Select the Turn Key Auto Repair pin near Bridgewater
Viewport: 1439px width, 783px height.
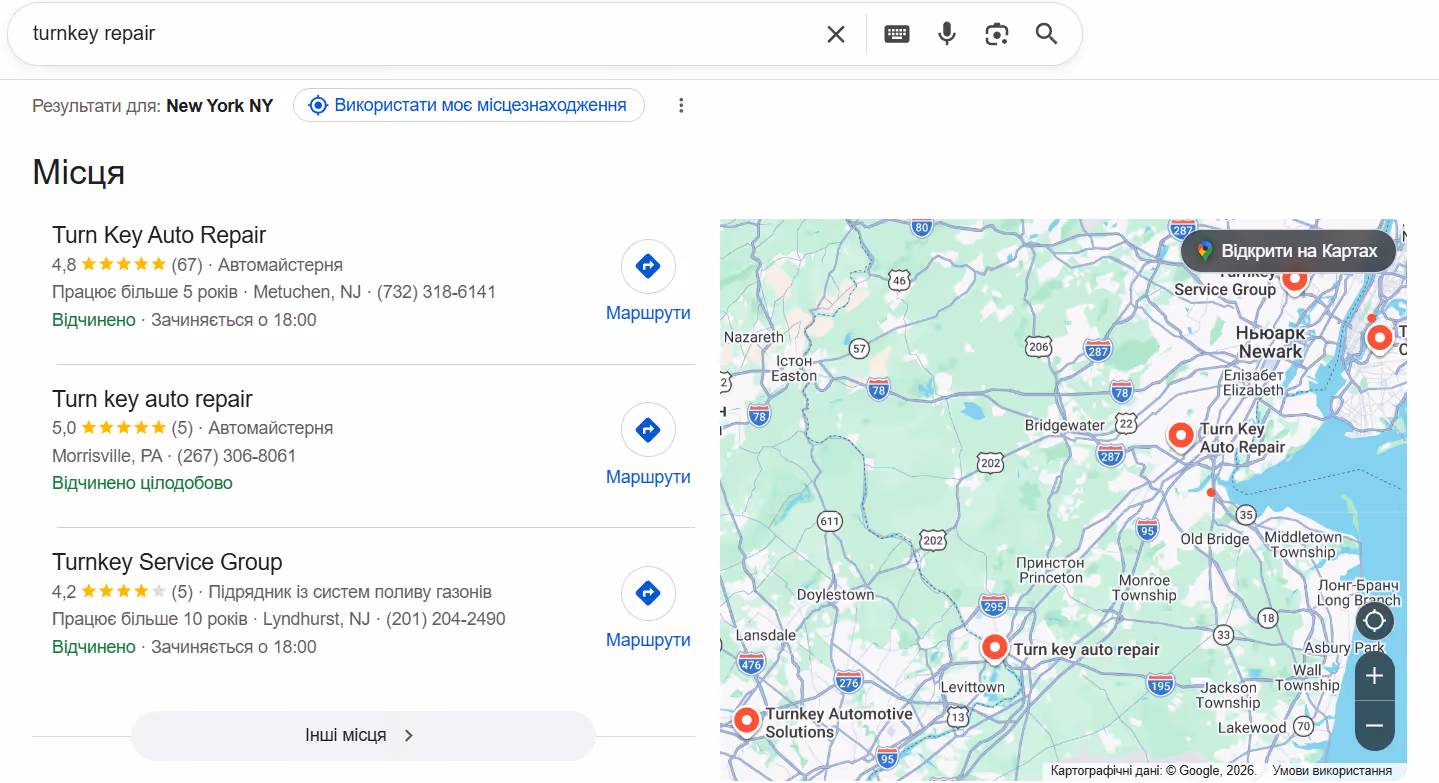click(x=1181, y=436)
